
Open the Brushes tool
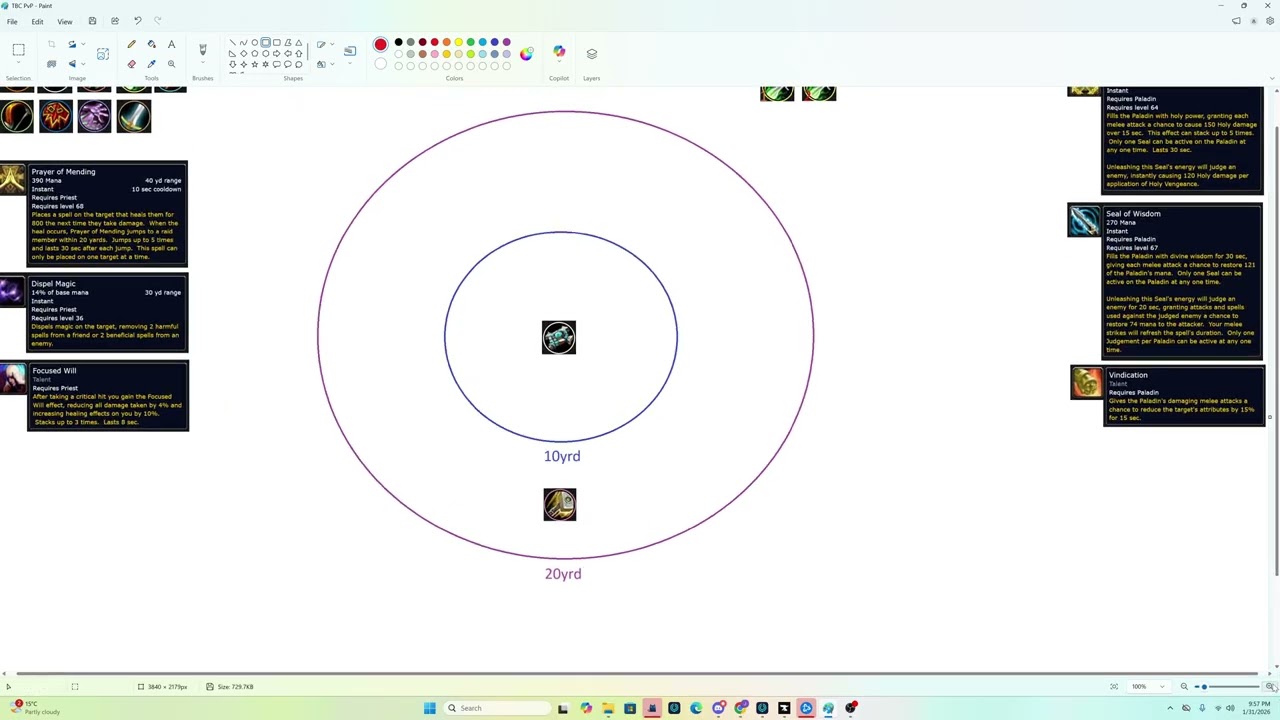[x=202, y=50]
